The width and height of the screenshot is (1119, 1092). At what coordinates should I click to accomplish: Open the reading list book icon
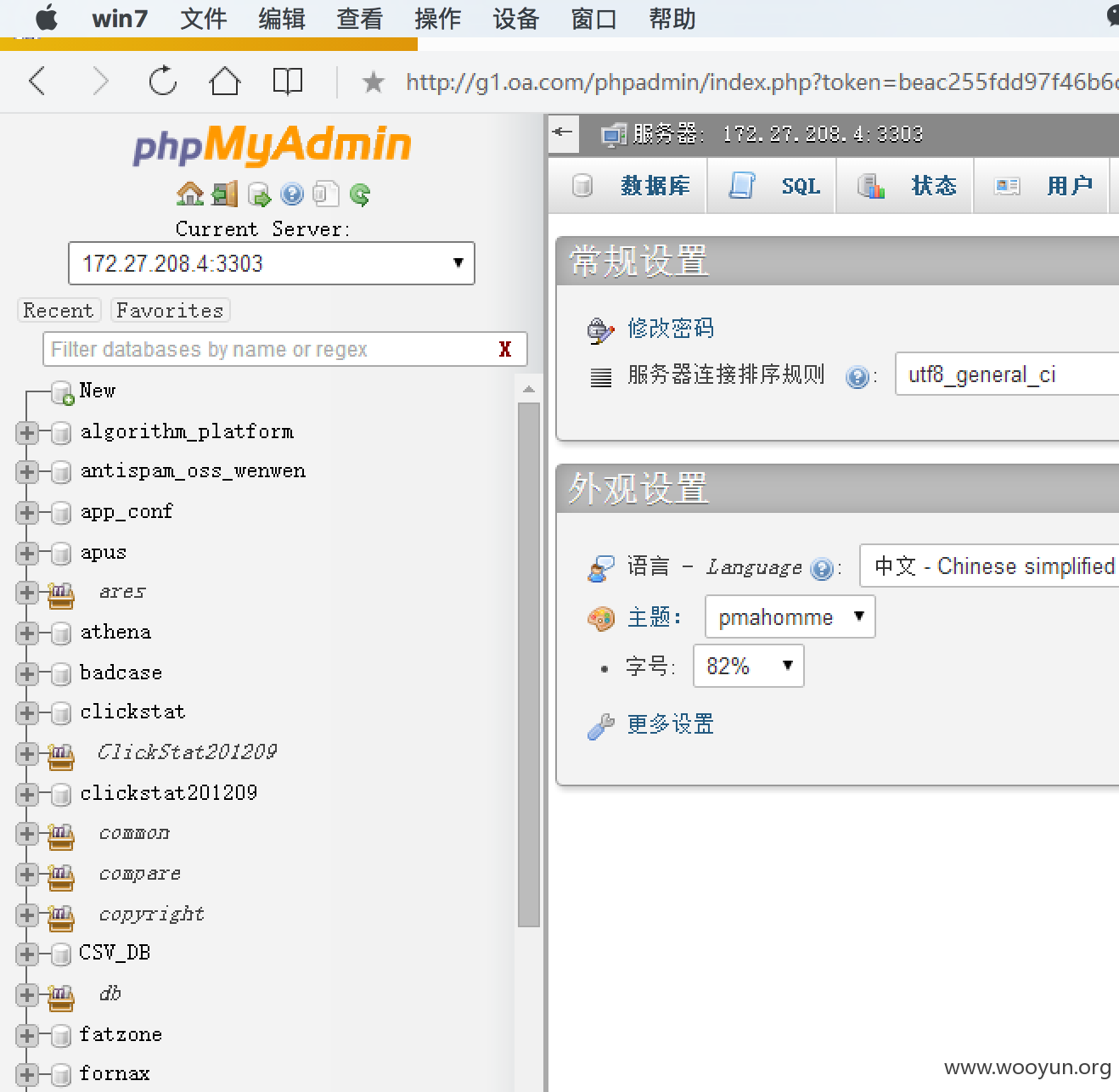tap(288, 82)
